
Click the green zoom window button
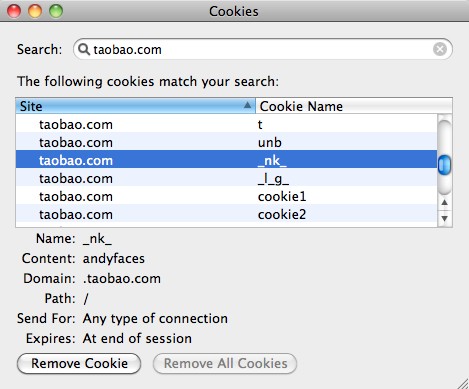[56, 11]
